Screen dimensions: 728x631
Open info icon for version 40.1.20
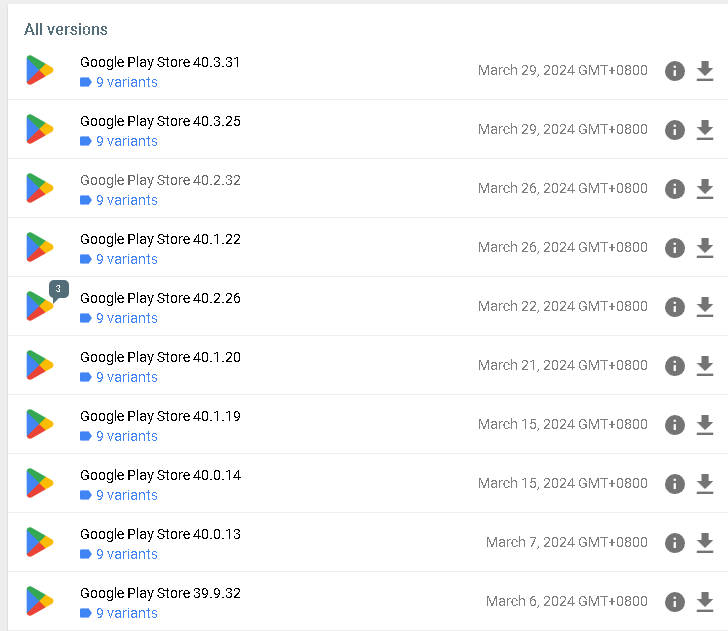[x=675, y=366]
